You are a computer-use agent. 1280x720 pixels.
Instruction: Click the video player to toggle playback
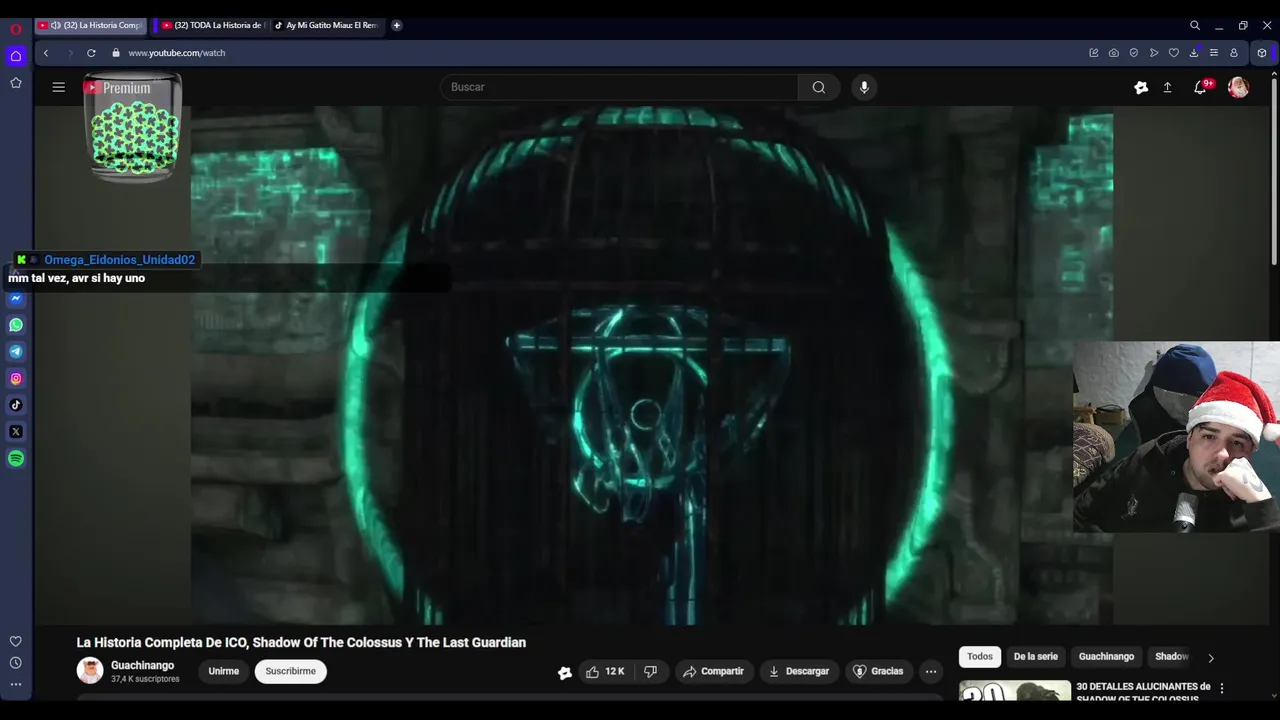(x=652, y=365)
